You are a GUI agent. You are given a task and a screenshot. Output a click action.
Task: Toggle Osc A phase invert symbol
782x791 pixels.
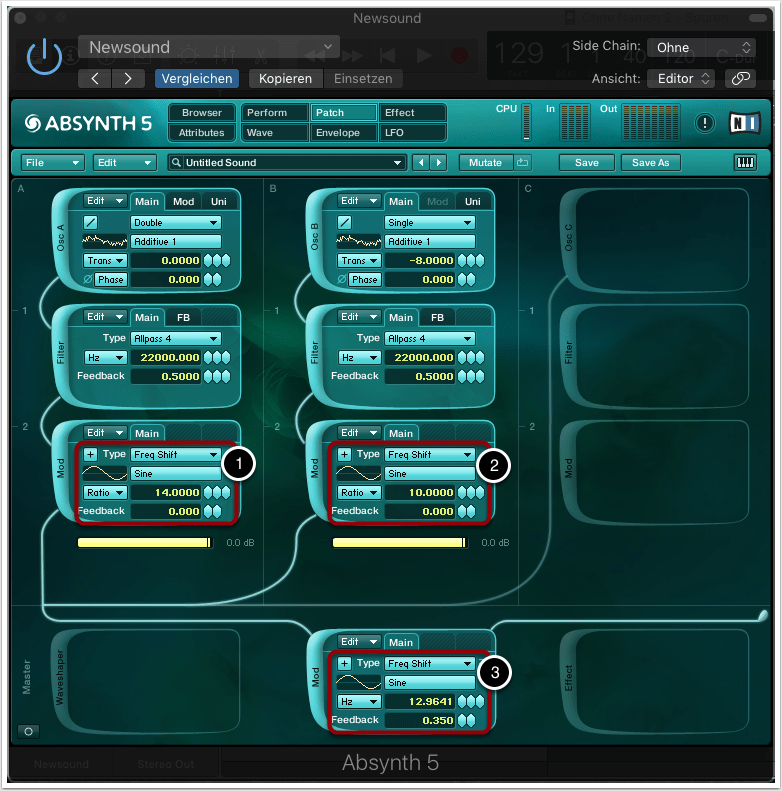click(88, 279)
